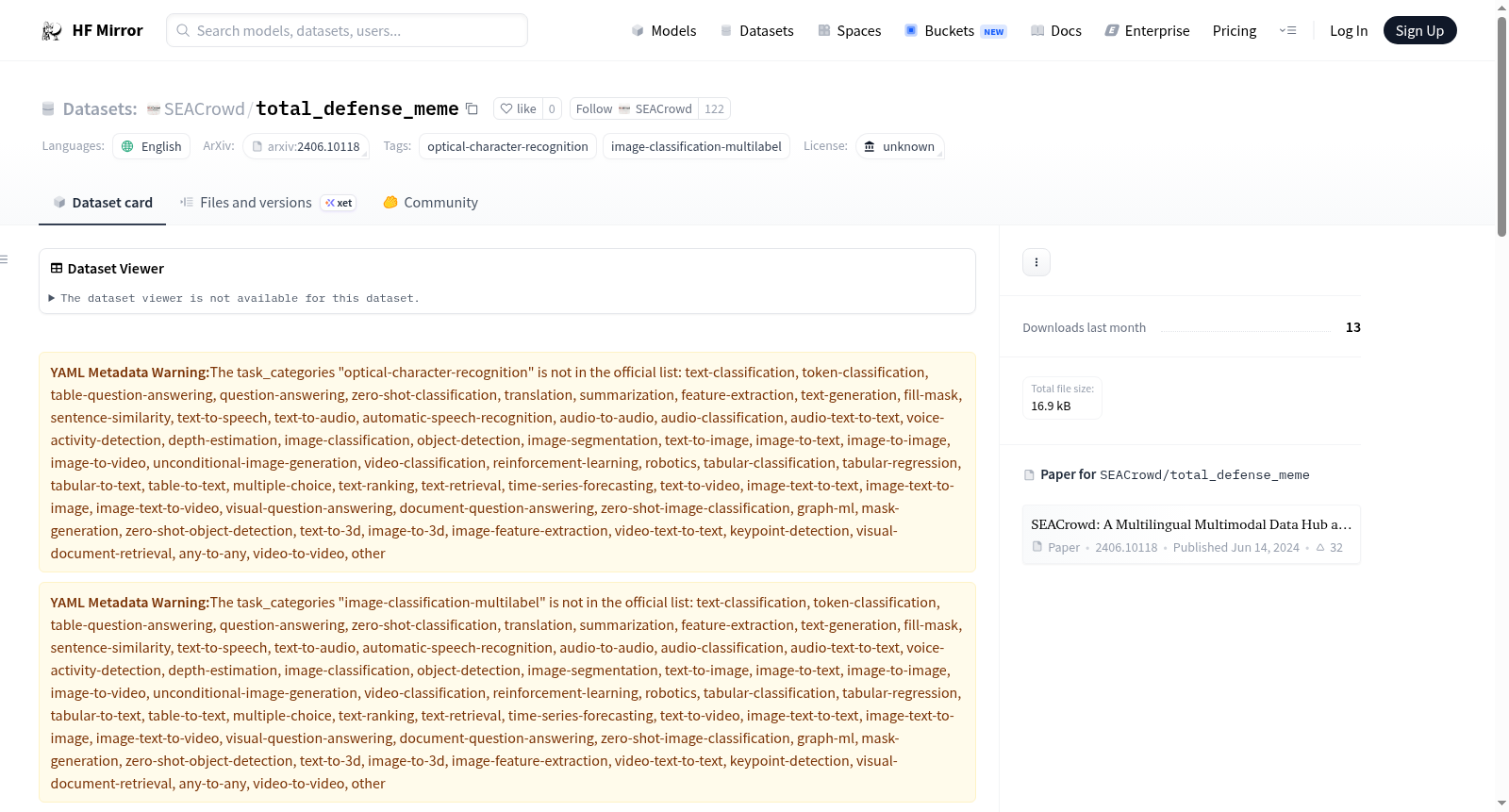Open the arxiv:2406.10118 tag
The image size is (1509, 812).
pos(306,146)
